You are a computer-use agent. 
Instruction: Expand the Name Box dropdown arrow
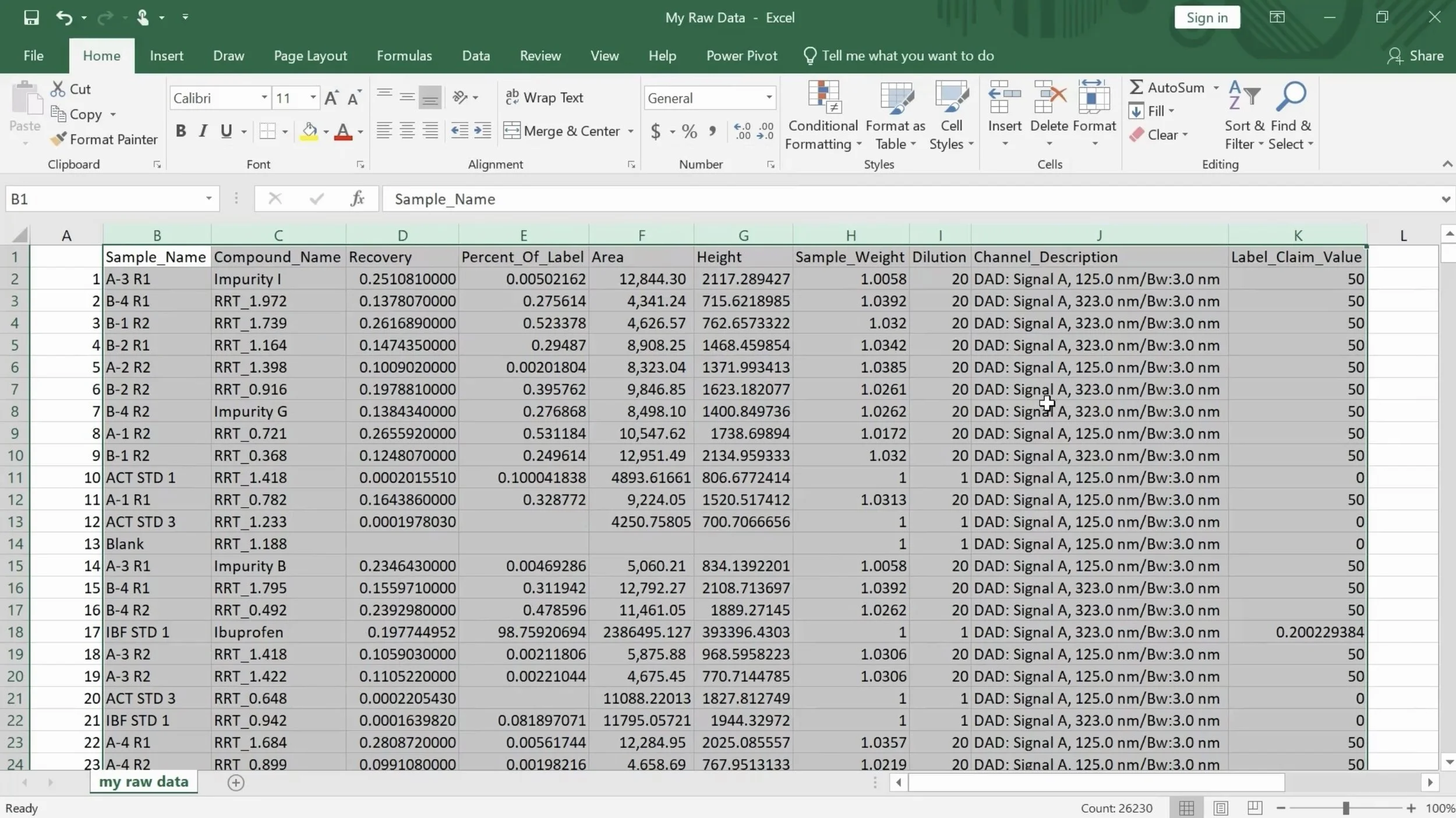pyautogui.click(x=208, y=199)
